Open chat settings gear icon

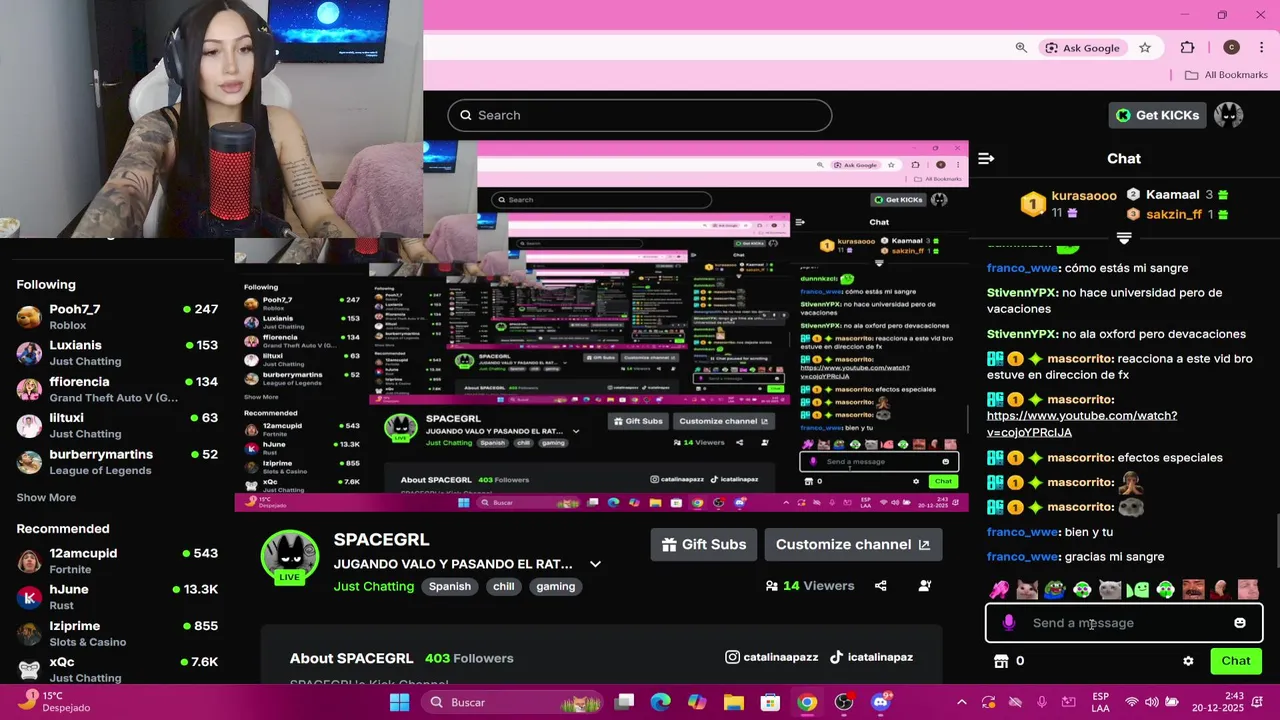[1188, 661]
